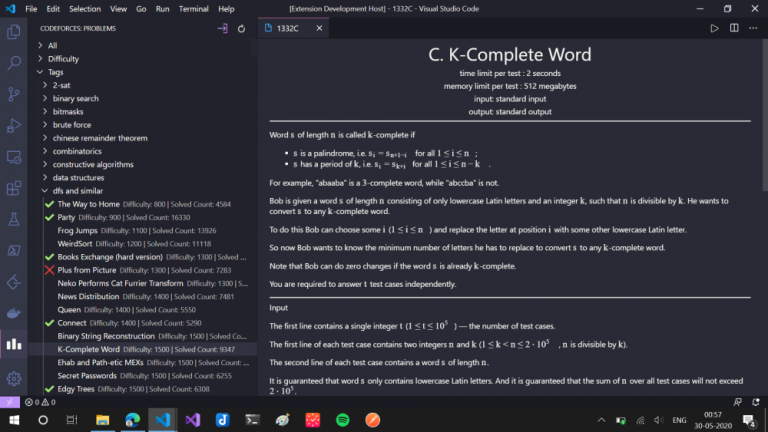
Task: Open Spotify from the taskbar
Action: point(342,420)
